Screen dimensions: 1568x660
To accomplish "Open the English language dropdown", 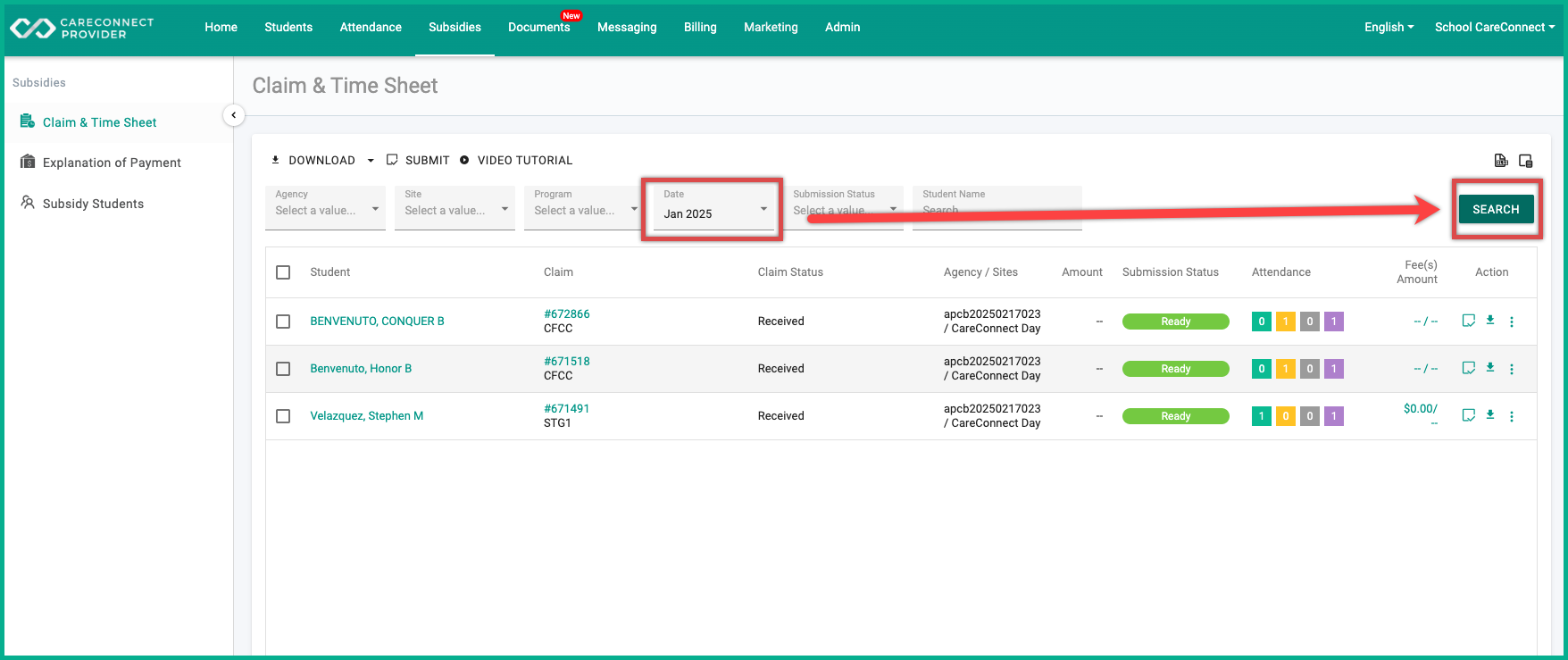I will click(1389, 28).
